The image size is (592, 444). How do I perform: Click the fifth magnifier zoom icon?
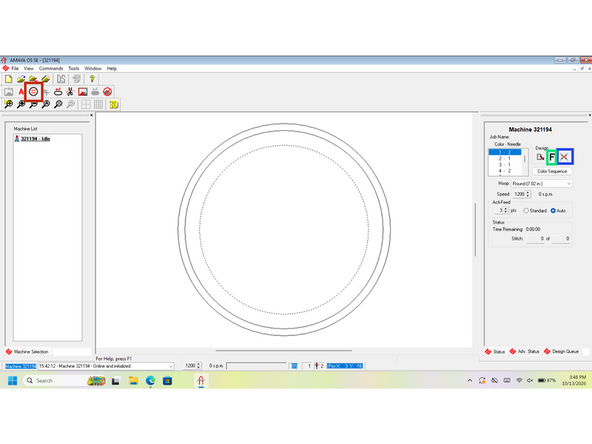pos(58,104)
